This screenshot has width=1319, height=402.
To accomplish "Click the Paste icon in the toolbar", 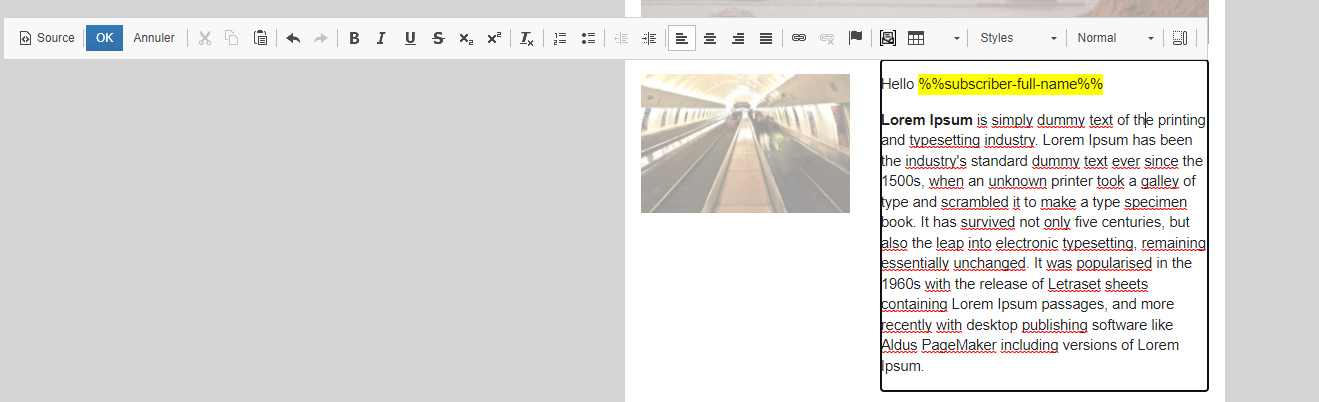I will point(260,38).
